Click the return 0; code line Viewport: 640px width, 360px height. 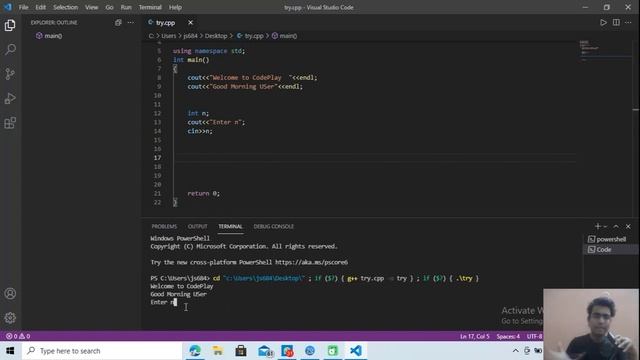(x=203, y=193)
